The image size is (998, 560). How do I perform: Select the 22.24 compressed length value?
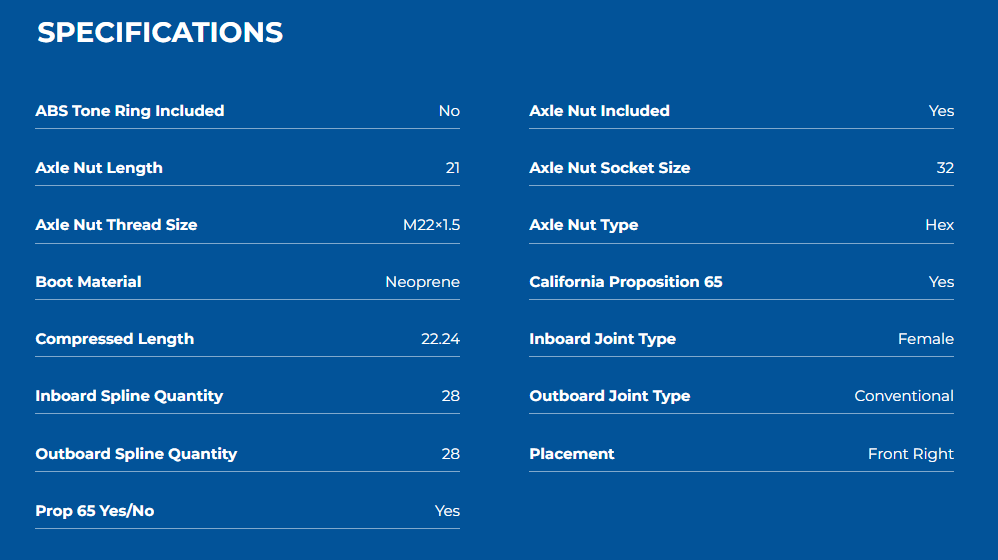point(440,339)
